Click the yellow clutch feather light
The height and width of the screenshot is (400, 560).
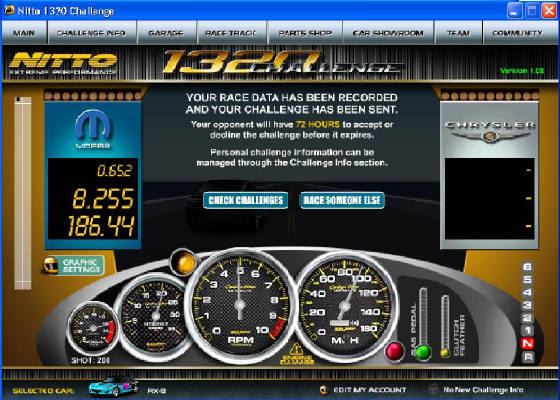click(x=445, y=353)
